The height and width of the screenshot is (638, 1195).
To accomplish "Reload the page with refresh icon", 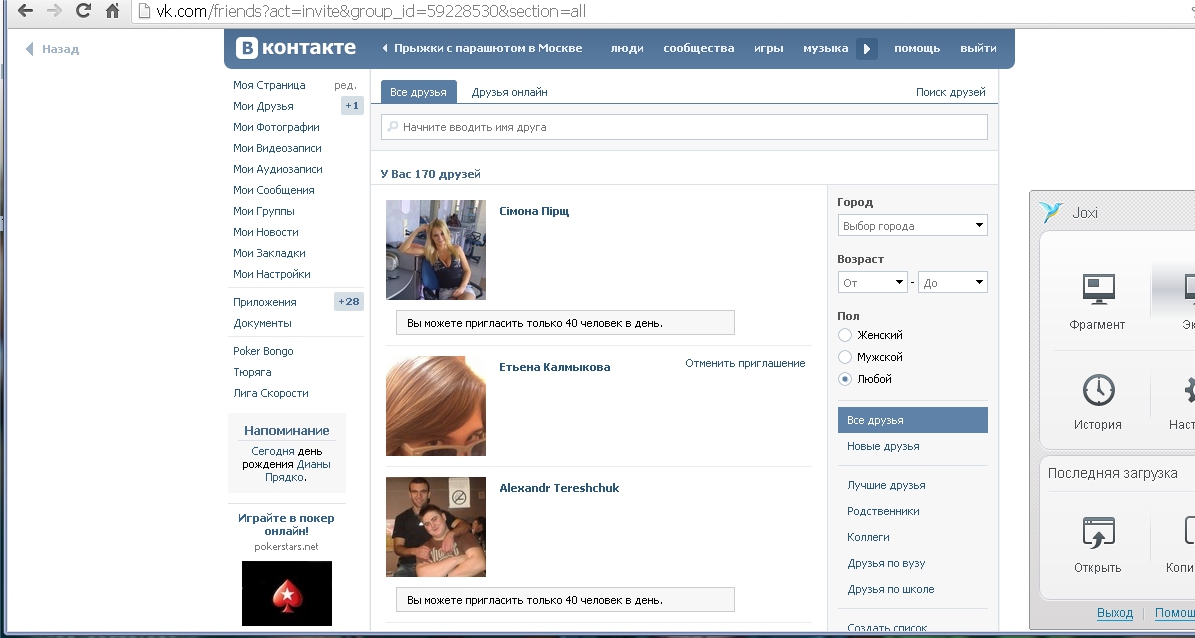I will [x=83, y=11].
